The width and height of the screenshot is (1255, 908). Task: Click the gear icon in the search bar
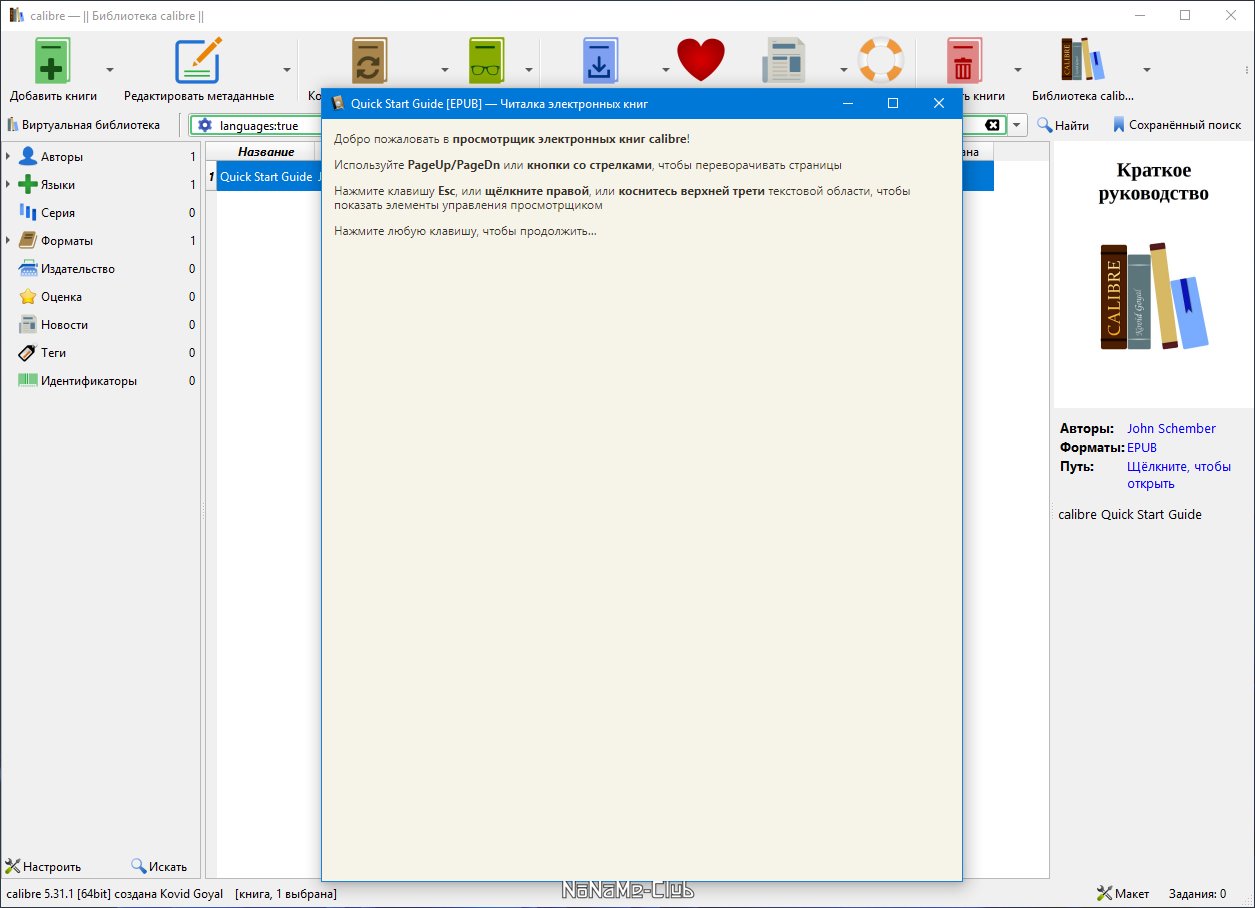205,125
